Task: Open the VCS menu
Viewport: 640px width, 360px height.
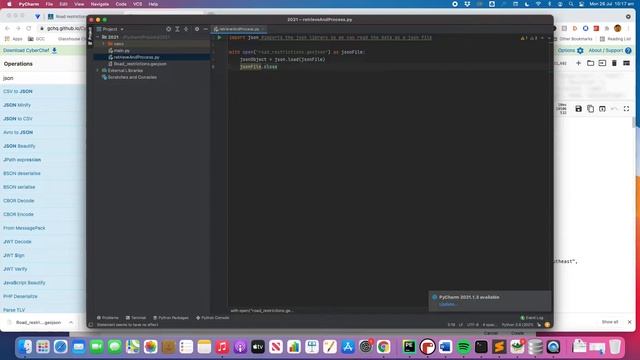Action: click(x=138, y=4)
